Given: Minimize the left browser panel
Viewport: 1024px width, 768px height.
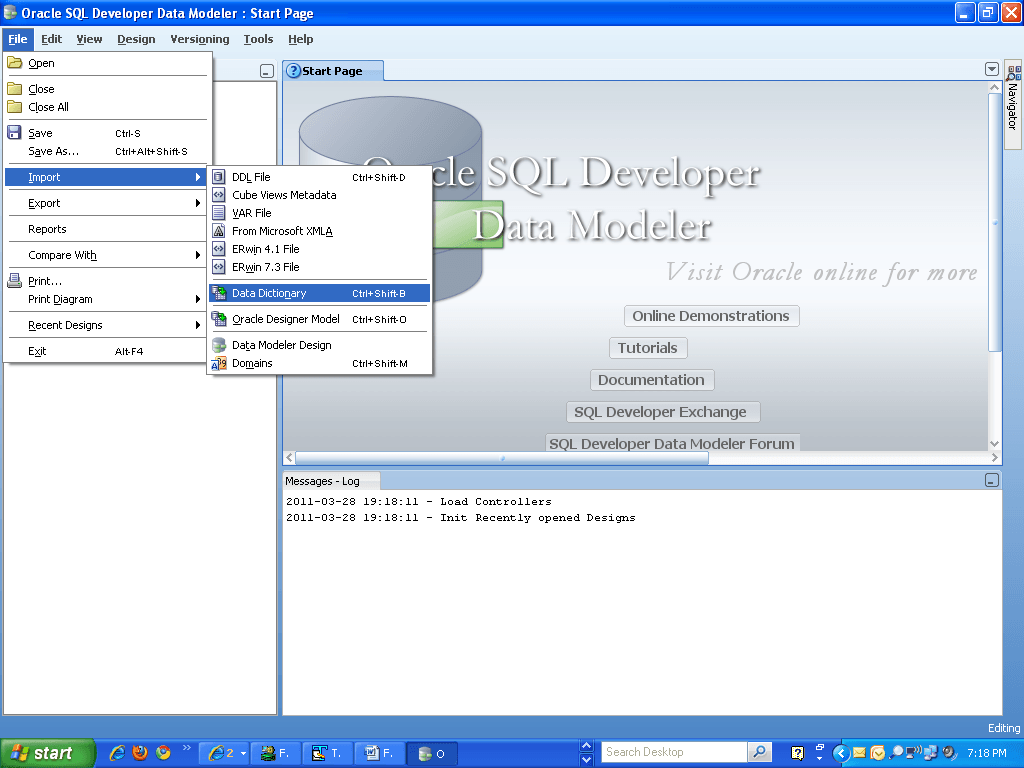Looking at the screenshot, I should [266, 71].
